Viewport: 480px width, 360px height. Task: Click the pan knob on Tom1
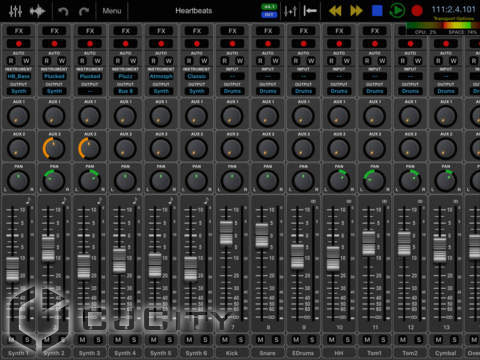[374, 180]
